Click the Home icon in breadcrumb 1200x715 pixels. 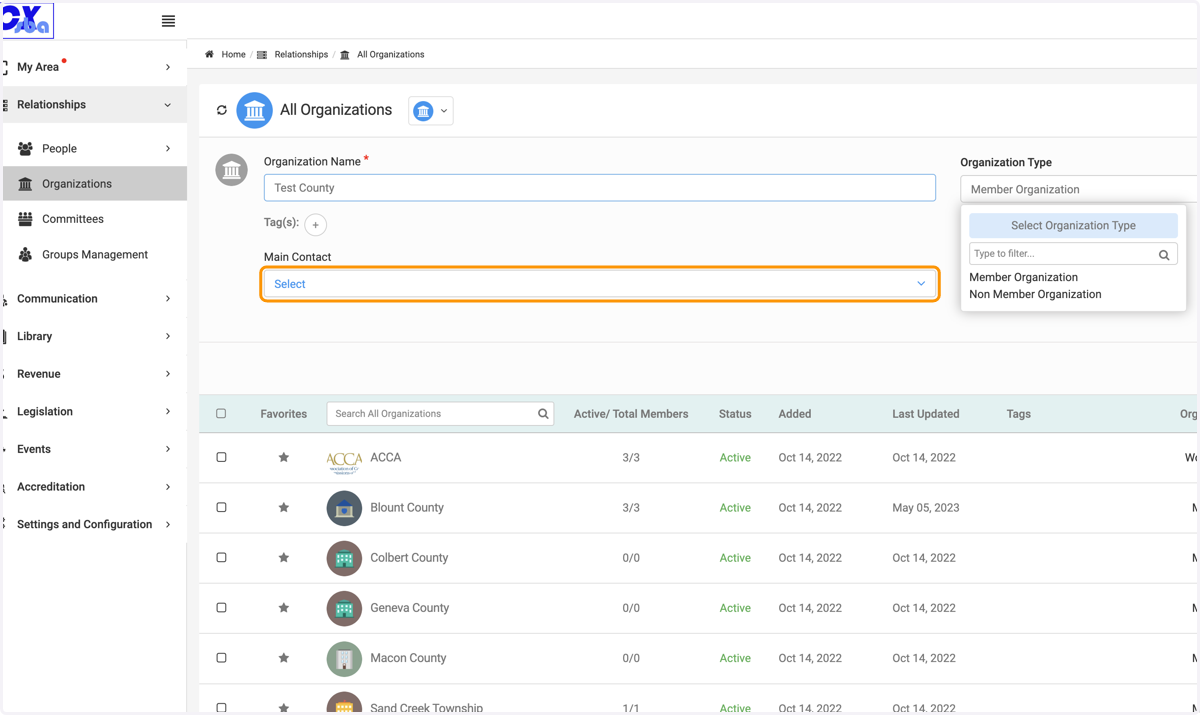pyautogui.click(x=209, y=54)
